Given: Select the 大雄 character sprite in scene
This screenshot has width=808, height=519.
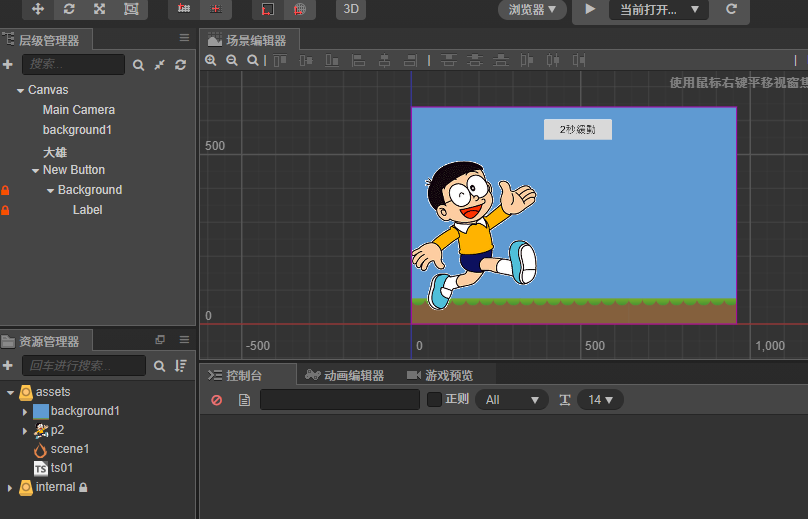Looking at the screenshot, I should pos(474,236).
